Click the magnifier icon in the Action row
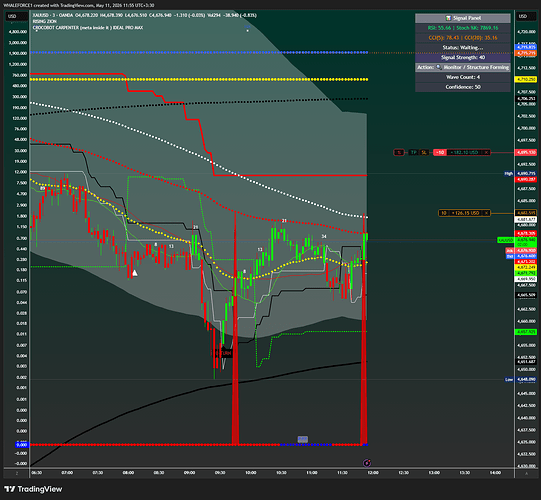This screenshot has height=500, width=541. pos(439,67)
